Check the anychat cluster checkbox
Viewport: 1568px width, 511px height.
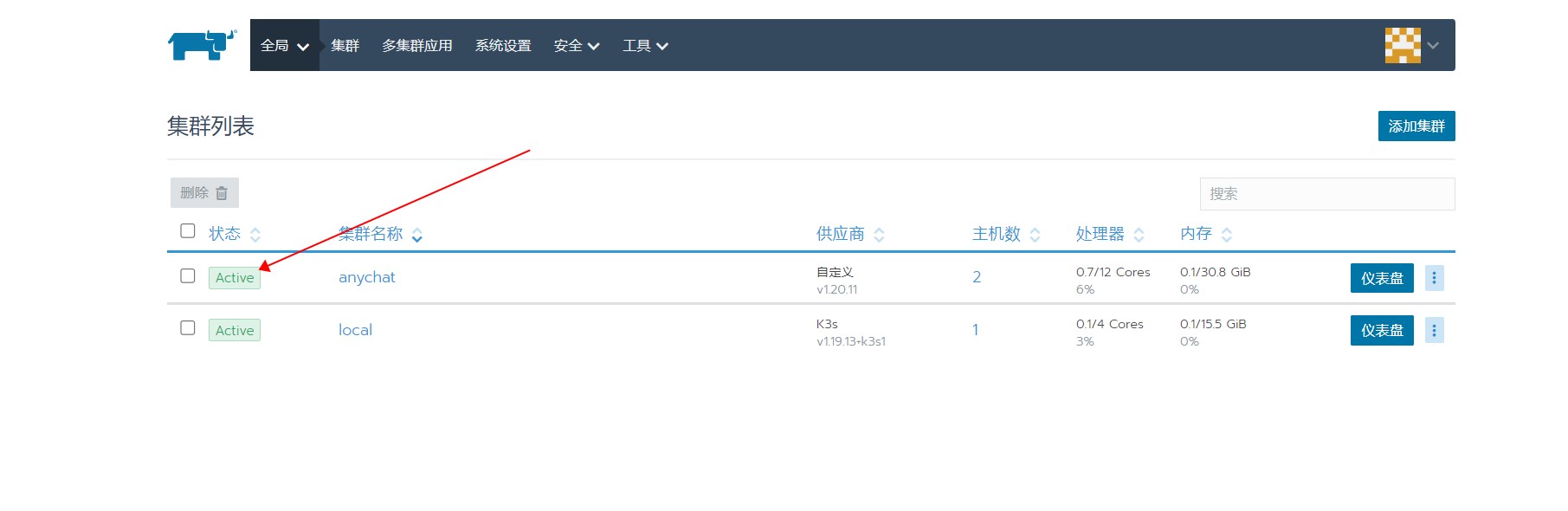pyautogui.click(x=188, y=275)
